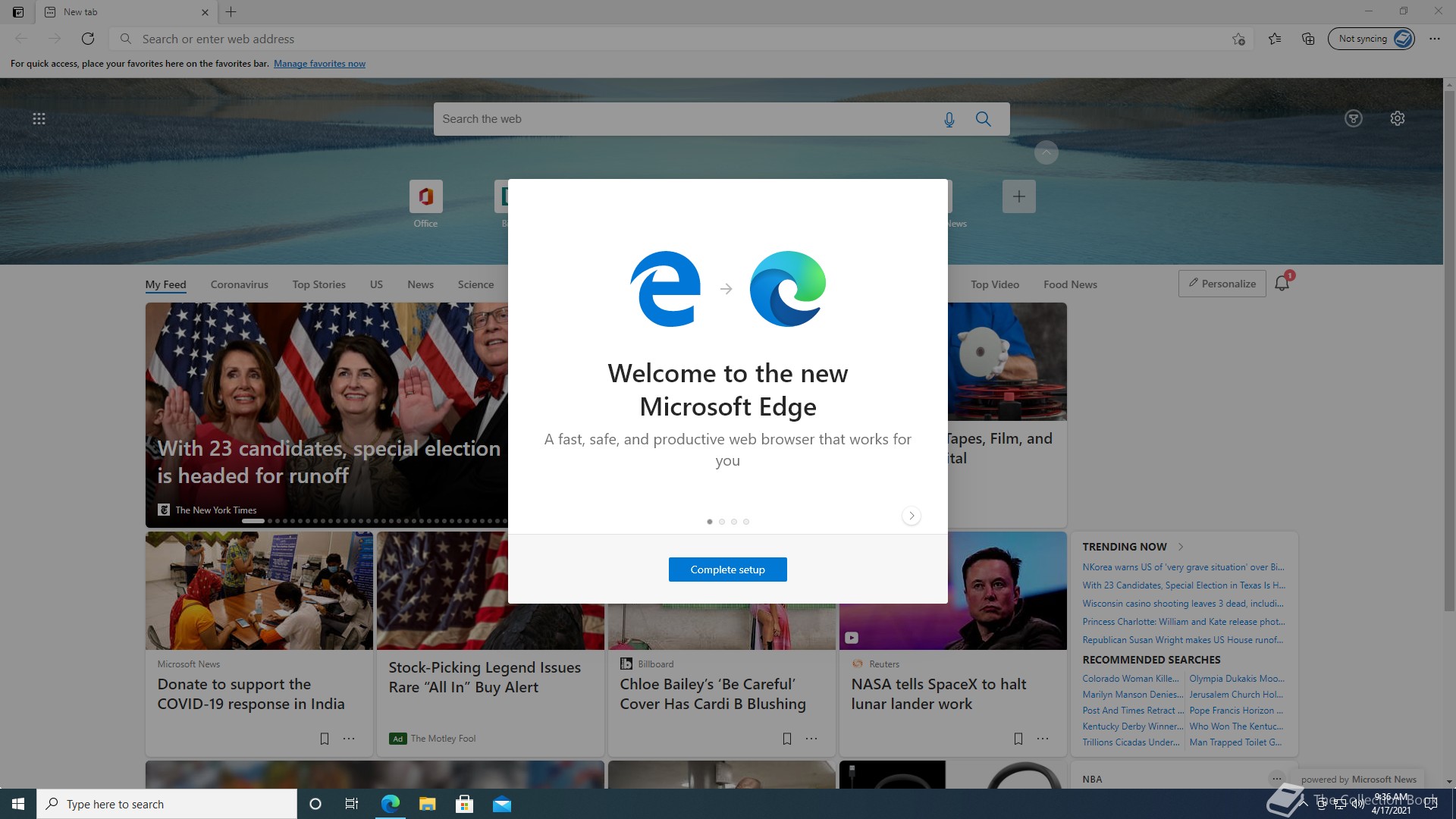Bookmark the NASA SpaceX card
The image size is (1456, 819).
pyautogui.click(x=1018, y=739)
